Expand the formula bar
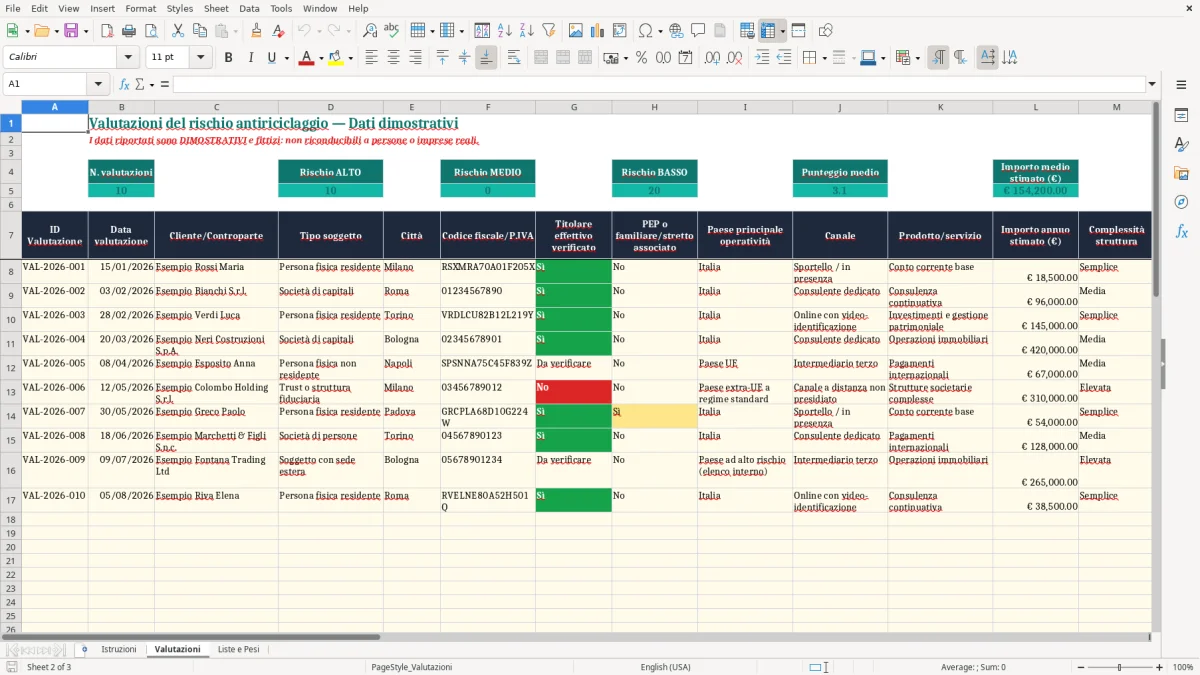Image resolution: width=1200 pixels, height=675 pixels. [x=1152, y=84]
